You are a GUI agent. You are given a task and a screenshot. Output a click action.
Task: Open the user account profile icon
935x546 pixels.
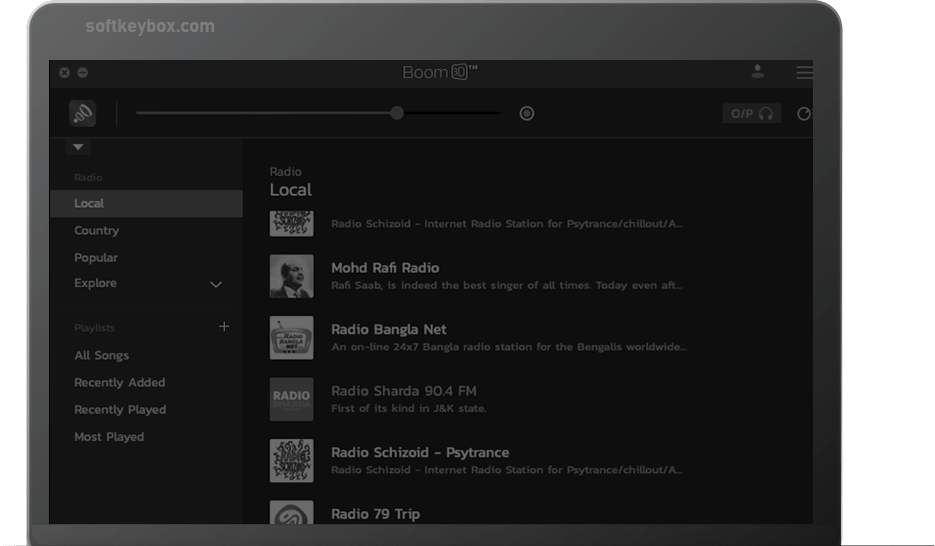(757, 72)
